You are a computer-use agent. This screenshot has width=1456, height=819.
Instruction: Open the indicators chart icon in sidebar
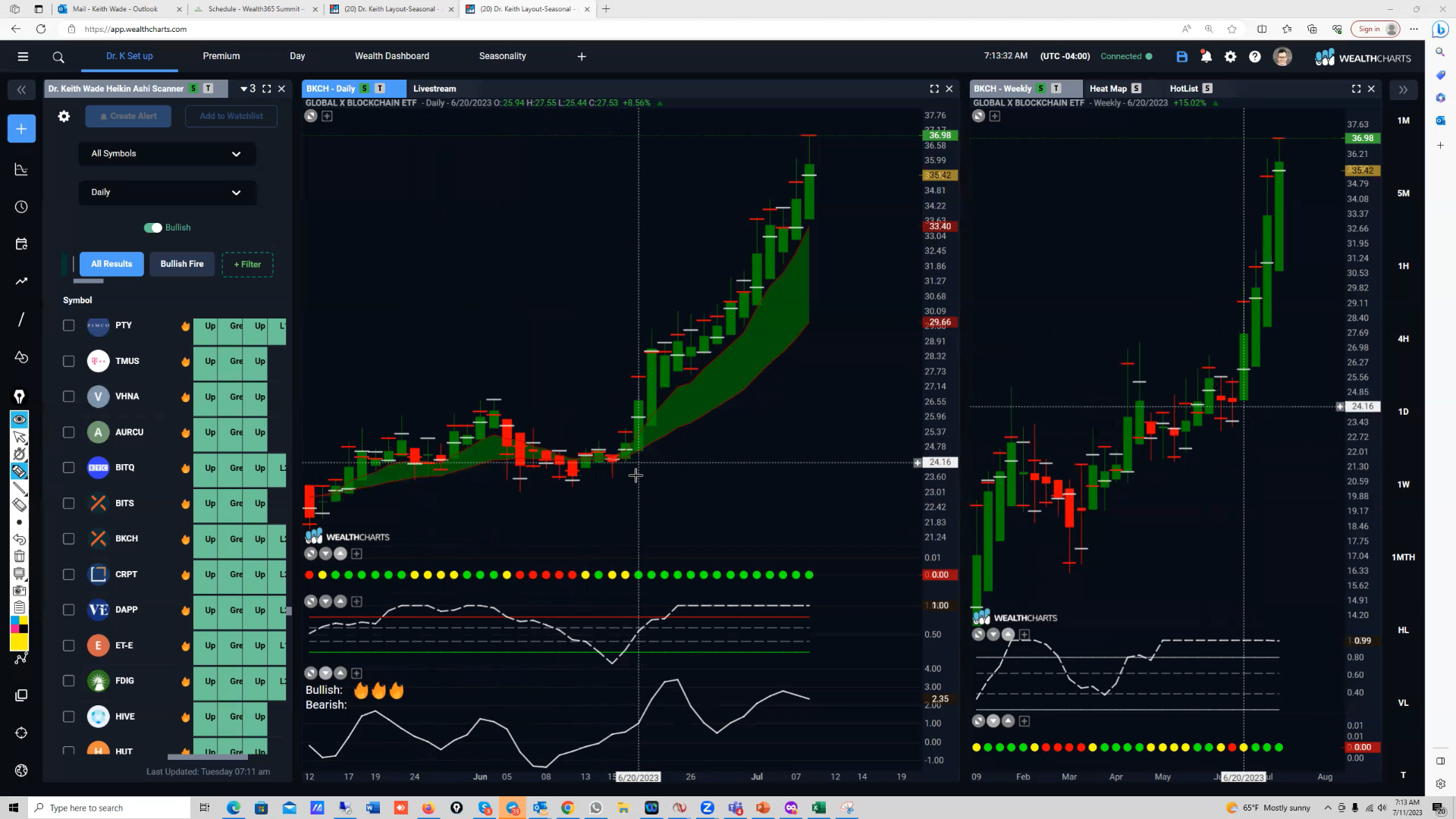(x=21, y=169)
